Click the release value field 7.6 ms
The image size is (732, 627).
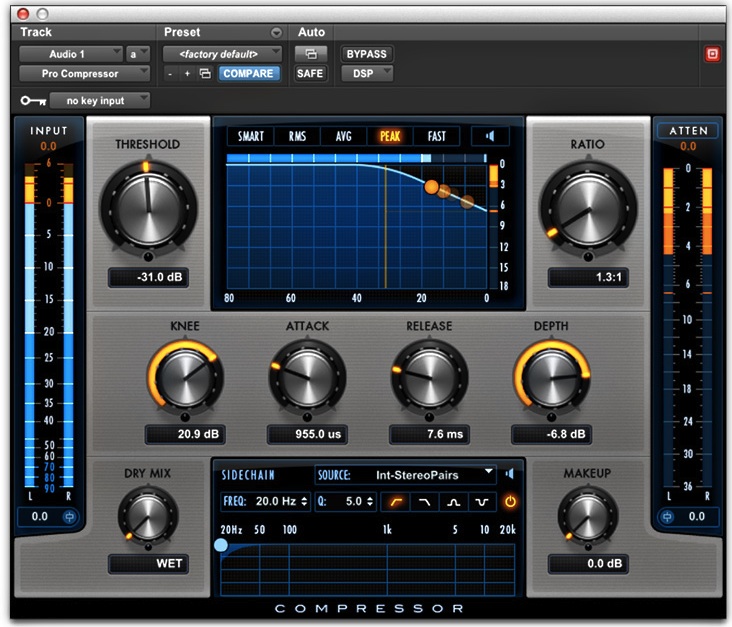coord(429,434)
